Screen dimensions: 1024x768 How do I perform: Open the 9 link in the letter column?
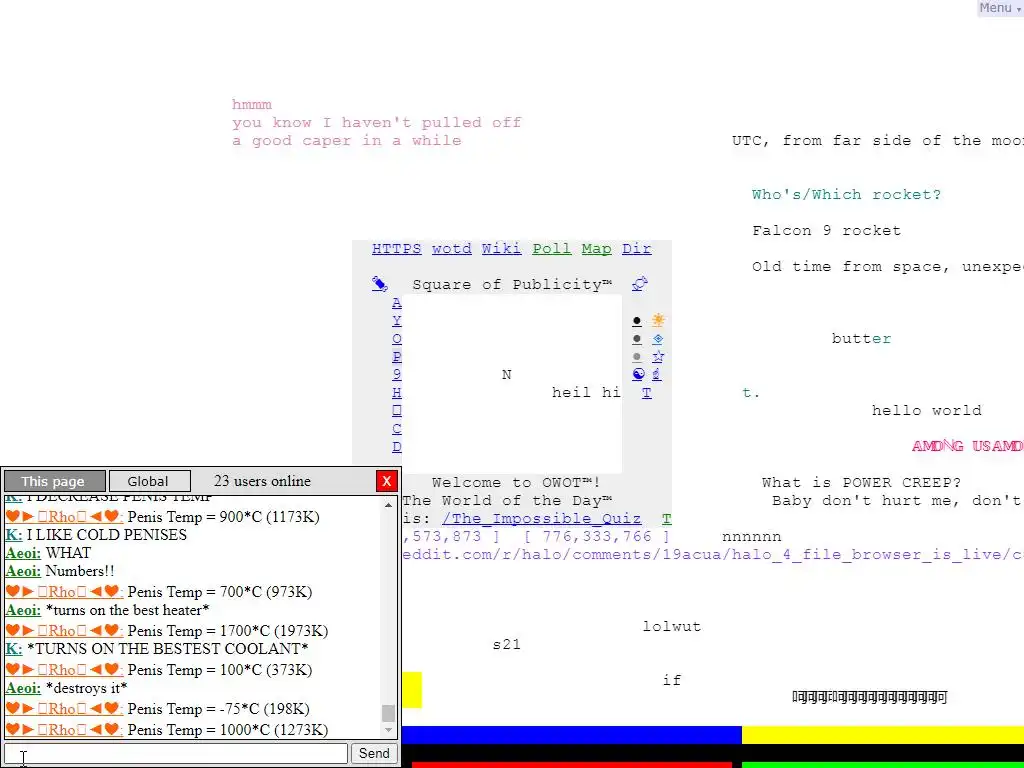point(396,374)
